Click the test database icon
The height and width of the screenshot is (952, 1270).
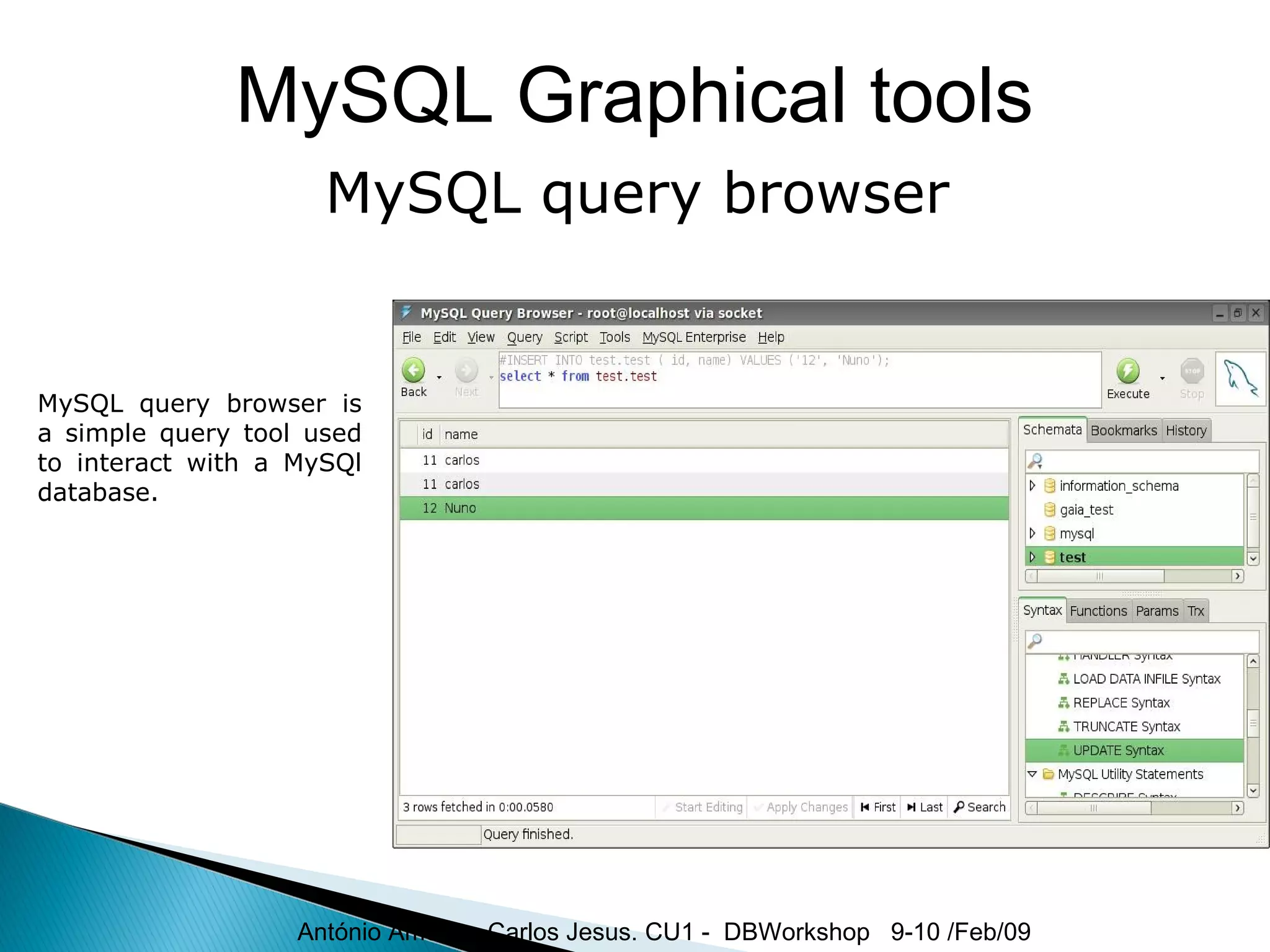pos(1050,557)
